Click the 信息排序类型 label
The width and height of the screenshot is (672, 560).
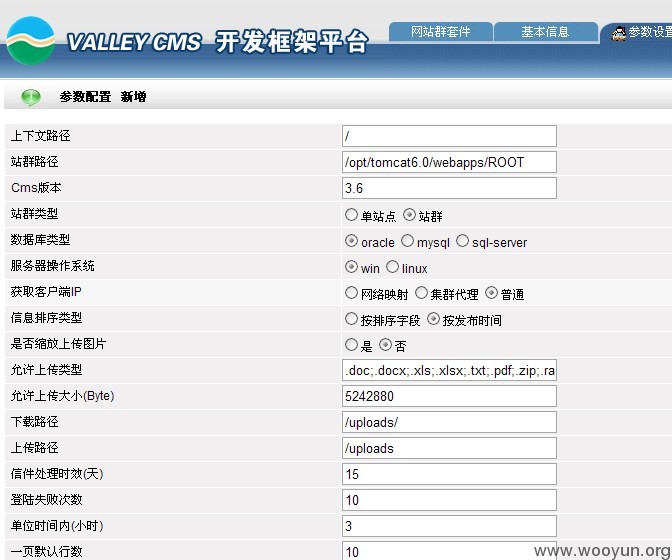(x=46, y=317)
